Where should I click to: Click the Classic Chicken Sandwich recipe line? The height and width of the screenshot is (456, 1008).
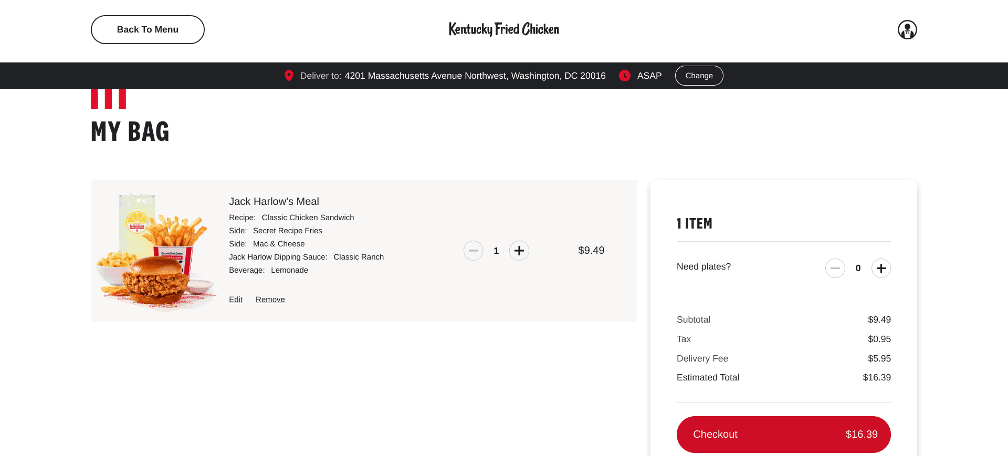[x=291, y=217]
